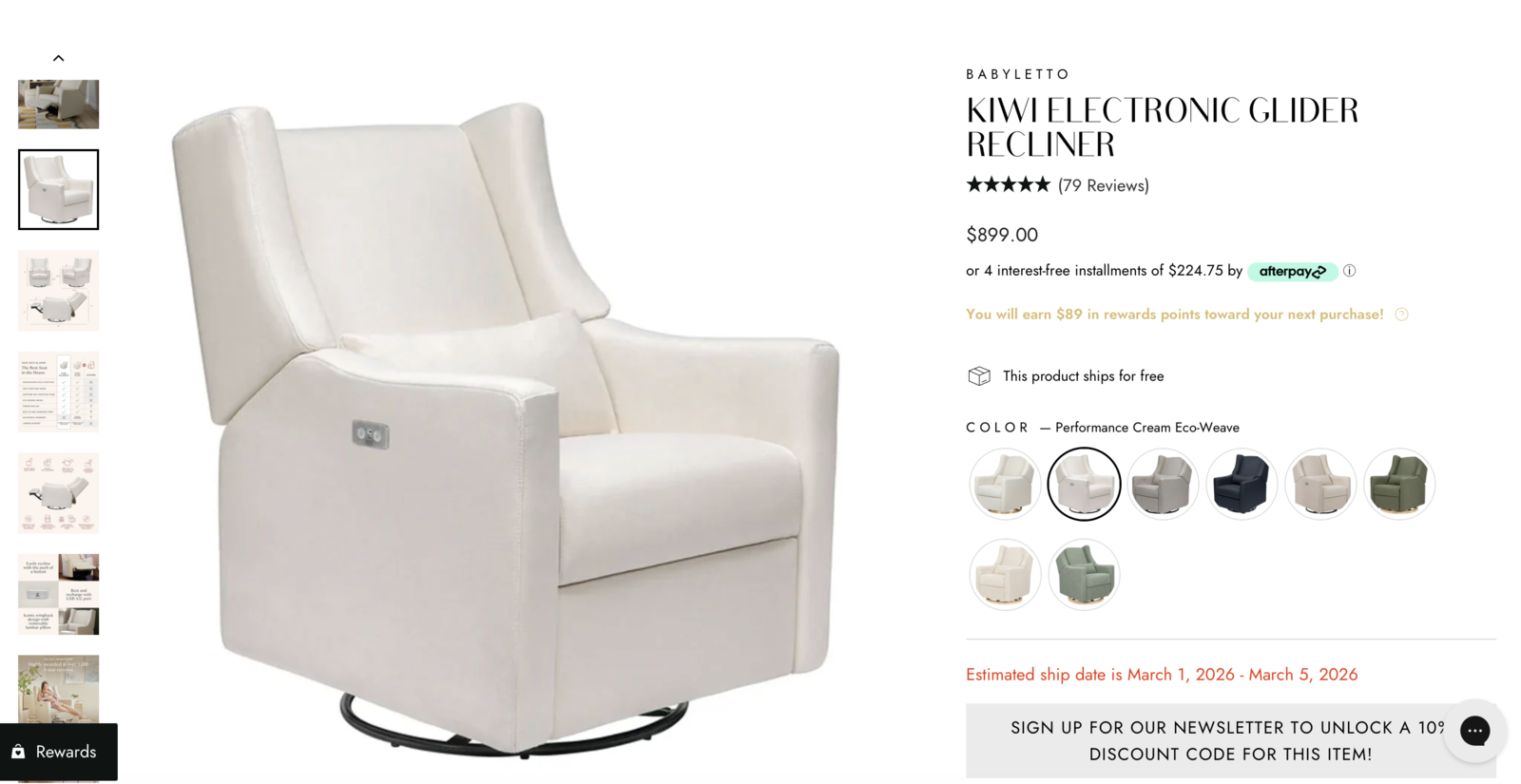The width and height of the screenshot is (1521, 784).
Task: Click the five-star rating icons
Action: 1008,184
